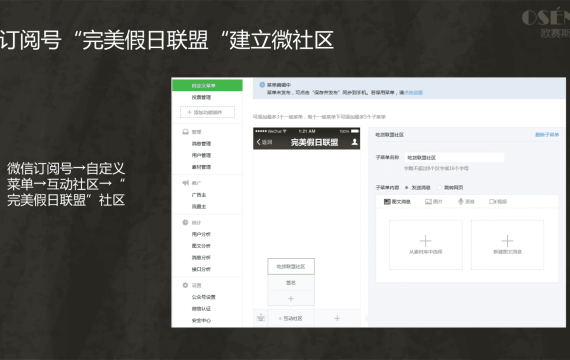The height and width of the screenshot is (360, 570).
Task: Open 图文分析 in the sidebar
Action: [201, 246]
